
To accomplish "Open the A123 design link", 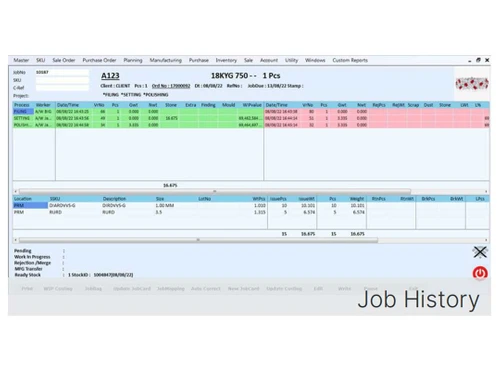I will click(x=110, y=76).
